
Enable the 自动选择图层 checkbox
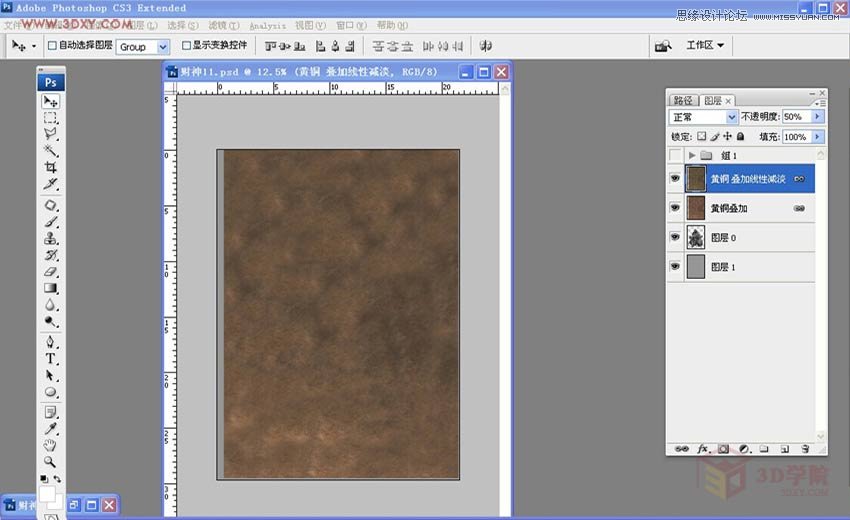pyautogui.click(x=52, y=46)
